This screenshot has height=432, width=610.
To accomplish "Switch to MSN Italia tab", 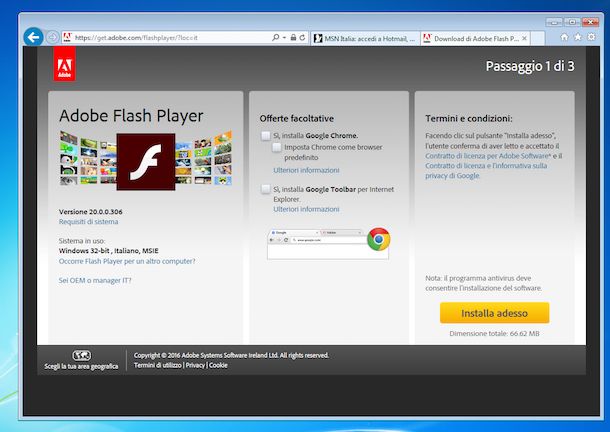I will coord(365,39).
